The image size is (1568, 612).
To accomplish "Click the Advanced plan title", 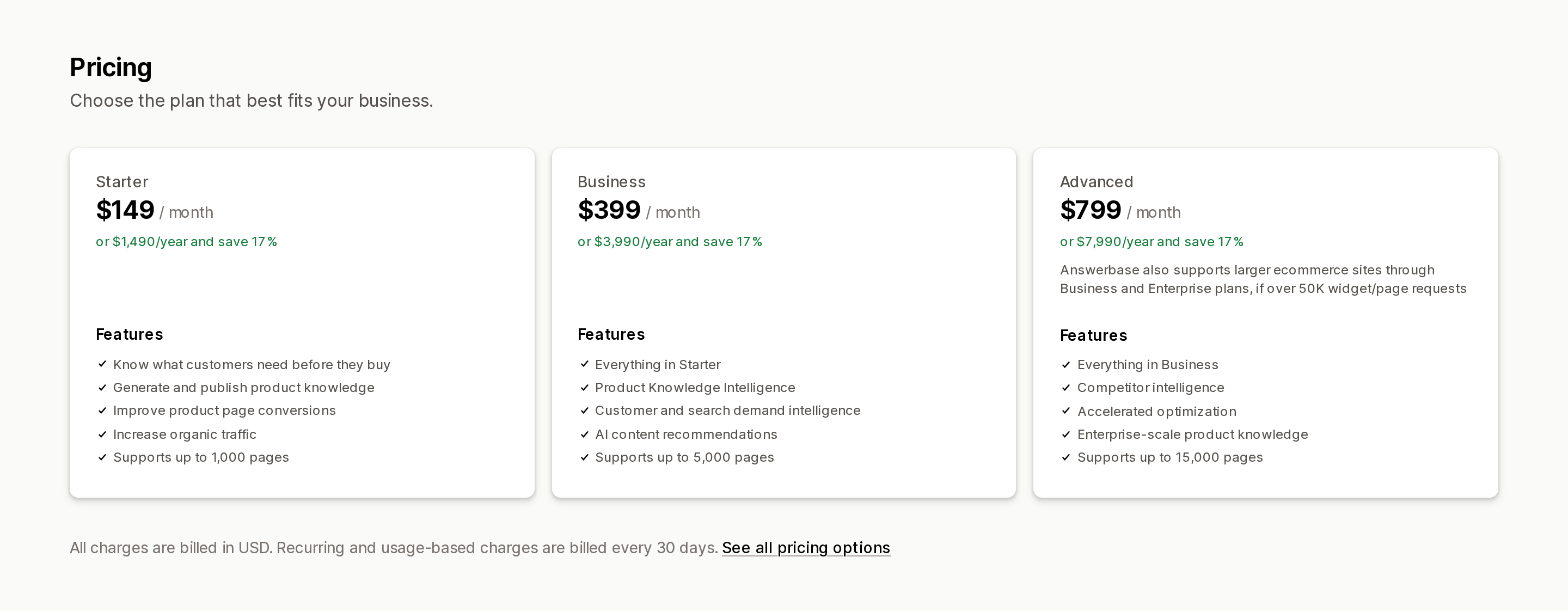I will point(1097,181).
